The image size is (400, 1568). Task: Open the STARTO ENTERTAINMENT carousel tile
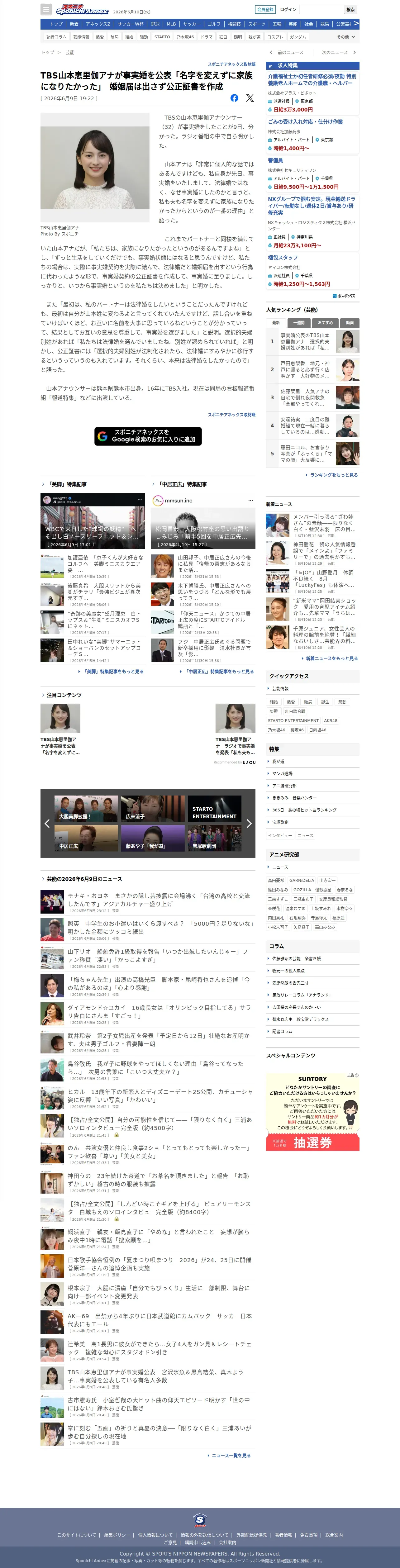pyautogui.click(x=214, y=808)
